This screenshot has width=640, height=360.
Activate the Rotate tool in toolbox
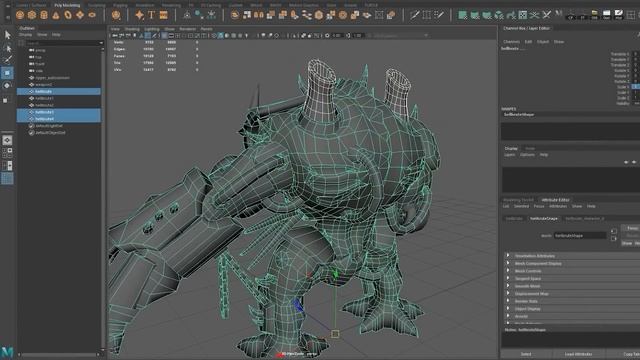click(7, 86)
